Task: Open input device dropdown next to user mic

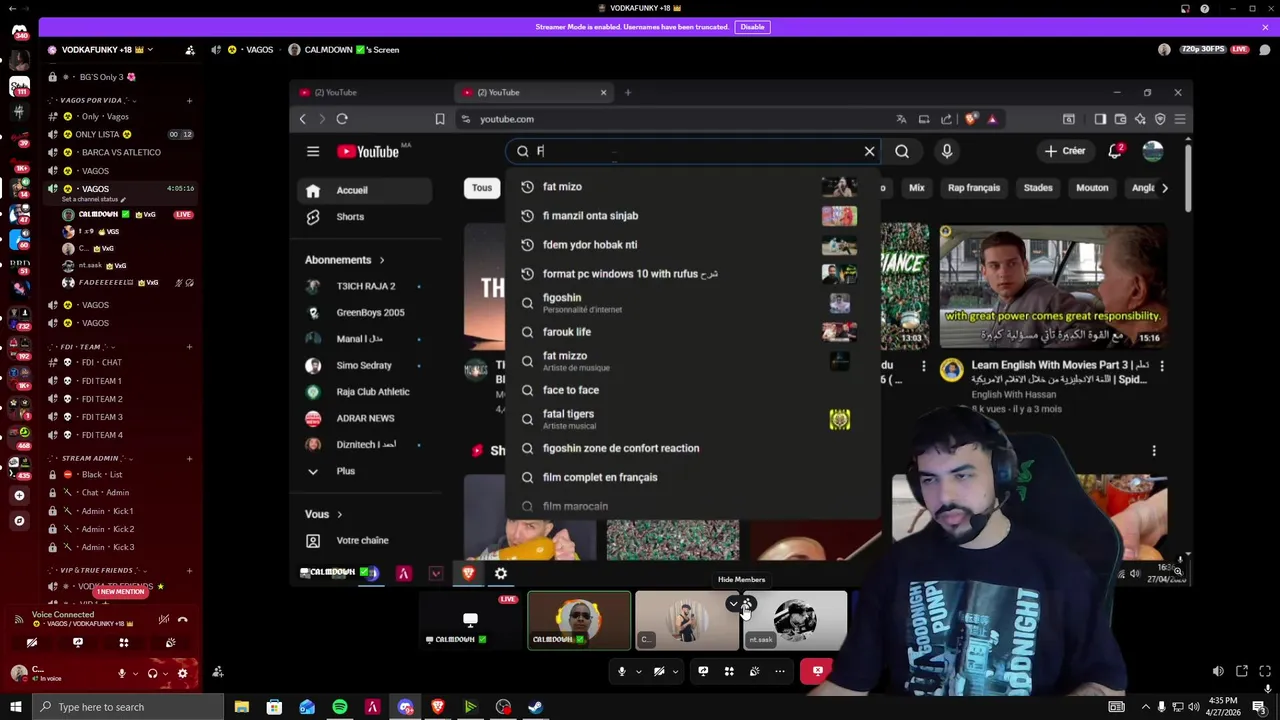Action: point(134,674)
